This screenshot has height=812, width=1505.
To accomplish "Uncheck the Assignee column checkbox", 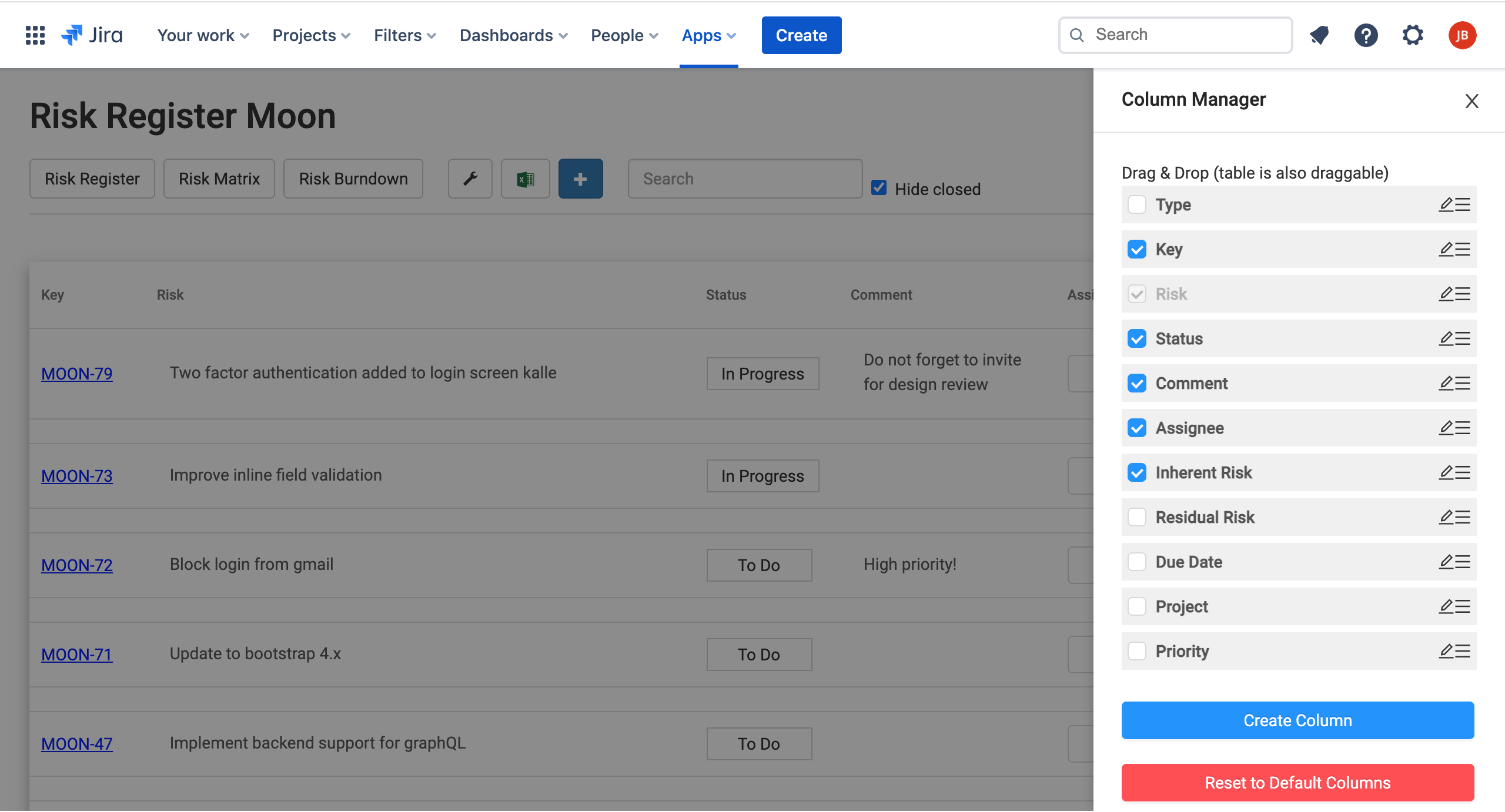I will (x=1137, y=428).
